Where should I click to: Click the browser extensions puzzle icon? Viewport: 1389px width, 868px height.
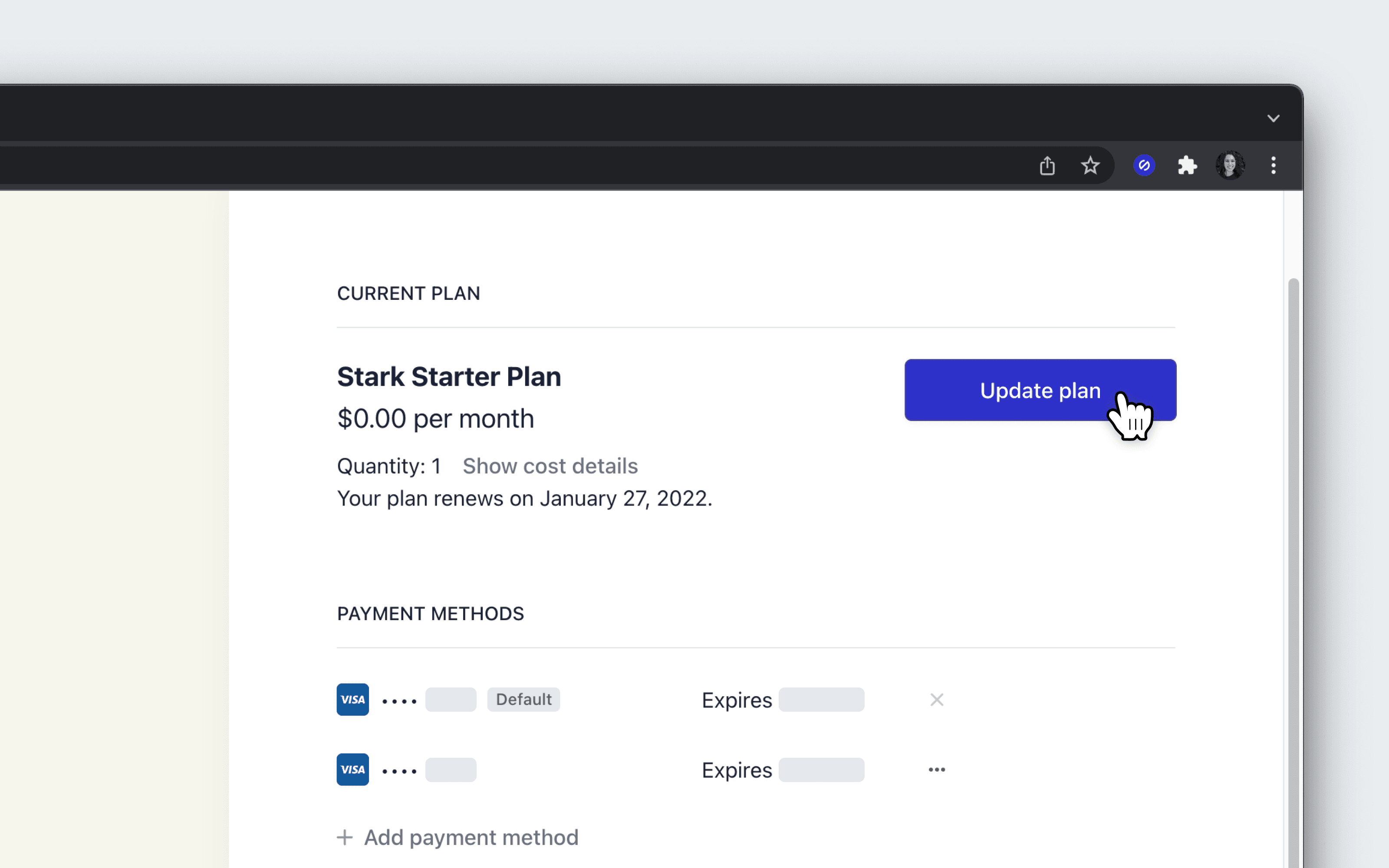pyautogui.click(x=1185, y=165)
